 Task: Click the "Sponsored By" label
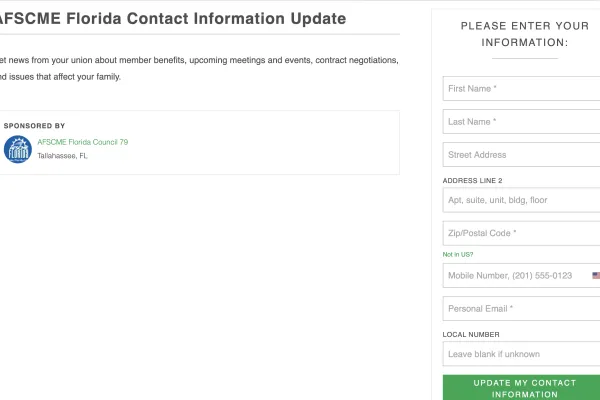tap(35, 126)
